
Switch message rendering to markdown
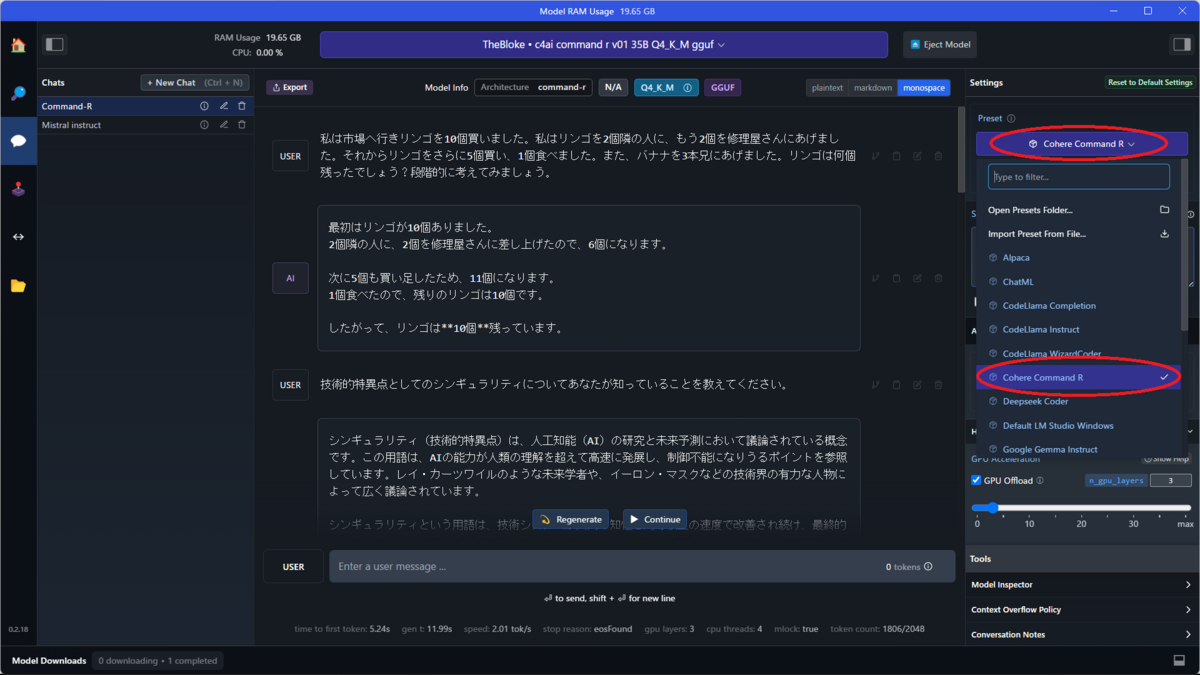click(873, 88)
